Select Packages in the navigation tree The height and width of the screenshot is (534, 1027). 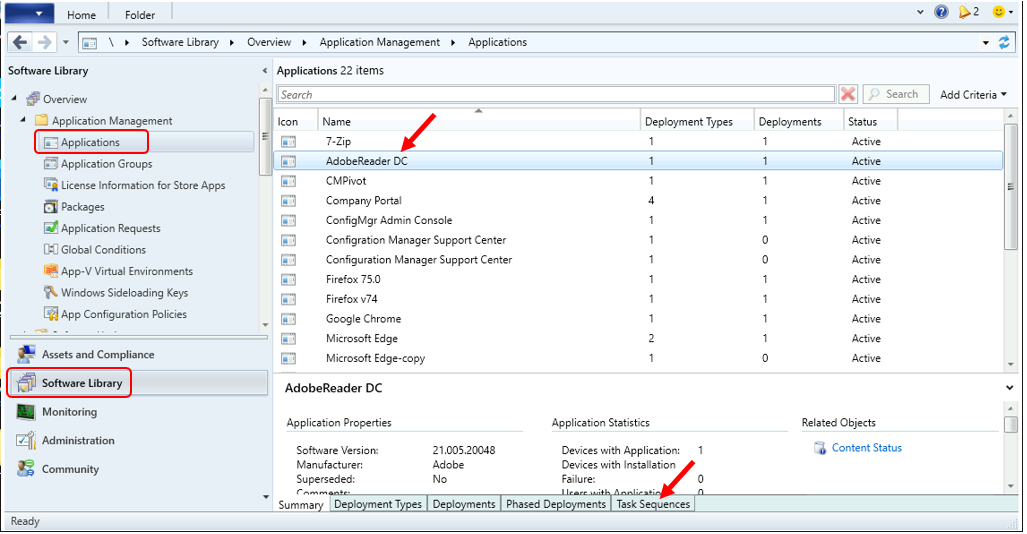(82, 207)
